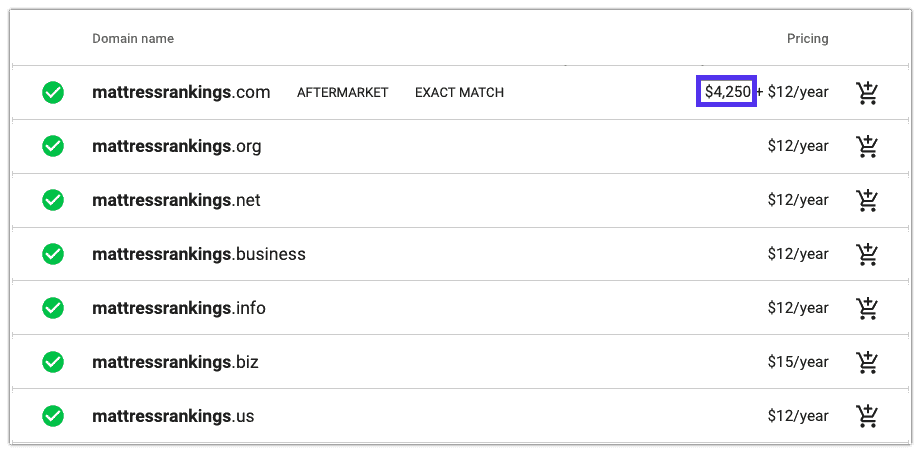The image size is (921, 454).
Task: Click green checkmark next to mattressrankings.biz
Action: click(x=53, y=362)
